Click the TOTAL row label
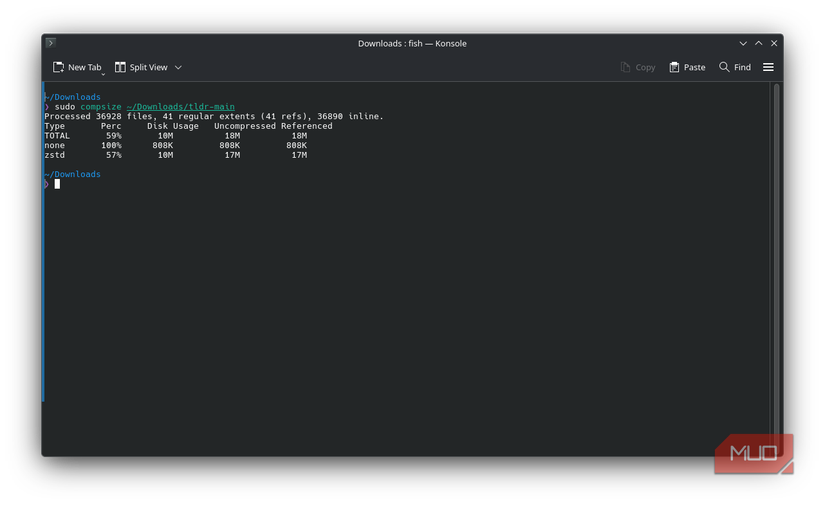This screenshot has height=506, width=825. [57, 136]
